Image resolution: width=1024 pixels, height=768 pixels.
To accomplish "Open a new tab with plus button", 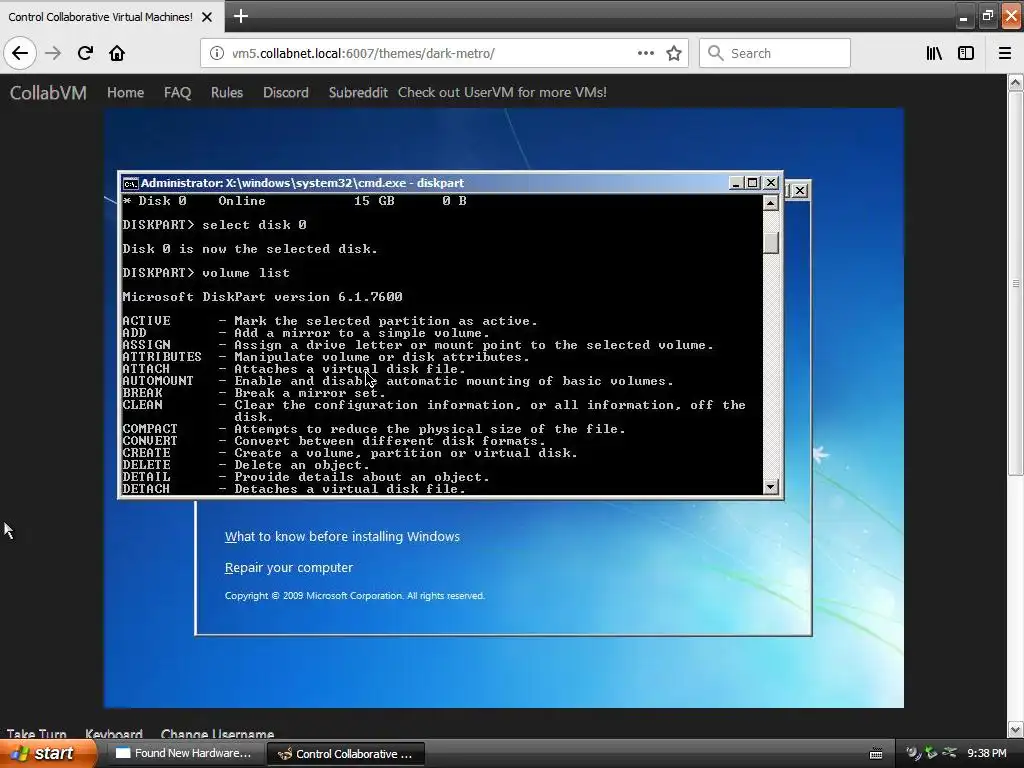I will tap(240, 16).
